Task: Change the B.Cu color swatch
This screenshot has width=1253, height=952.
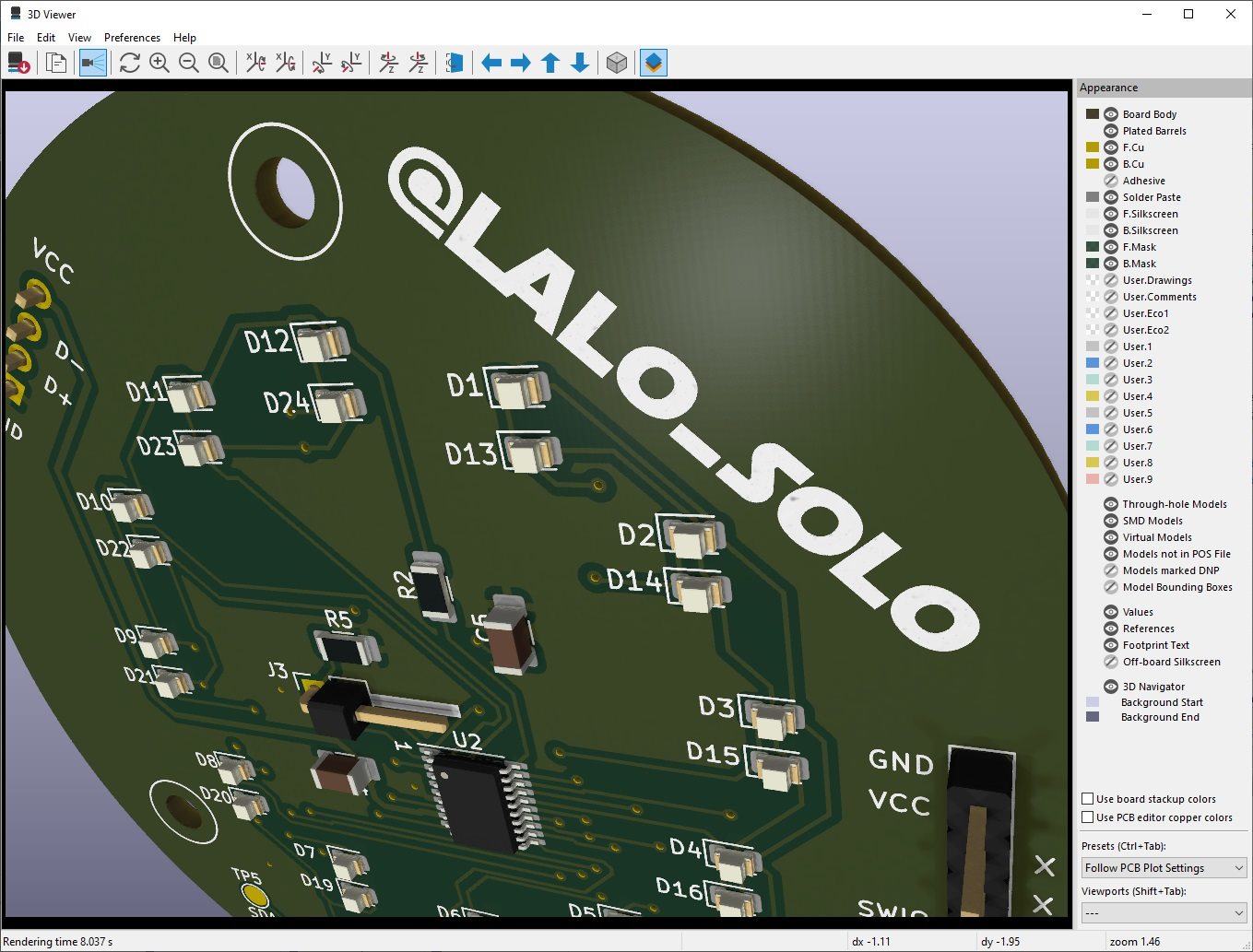Action: (x=1093, y=164)
